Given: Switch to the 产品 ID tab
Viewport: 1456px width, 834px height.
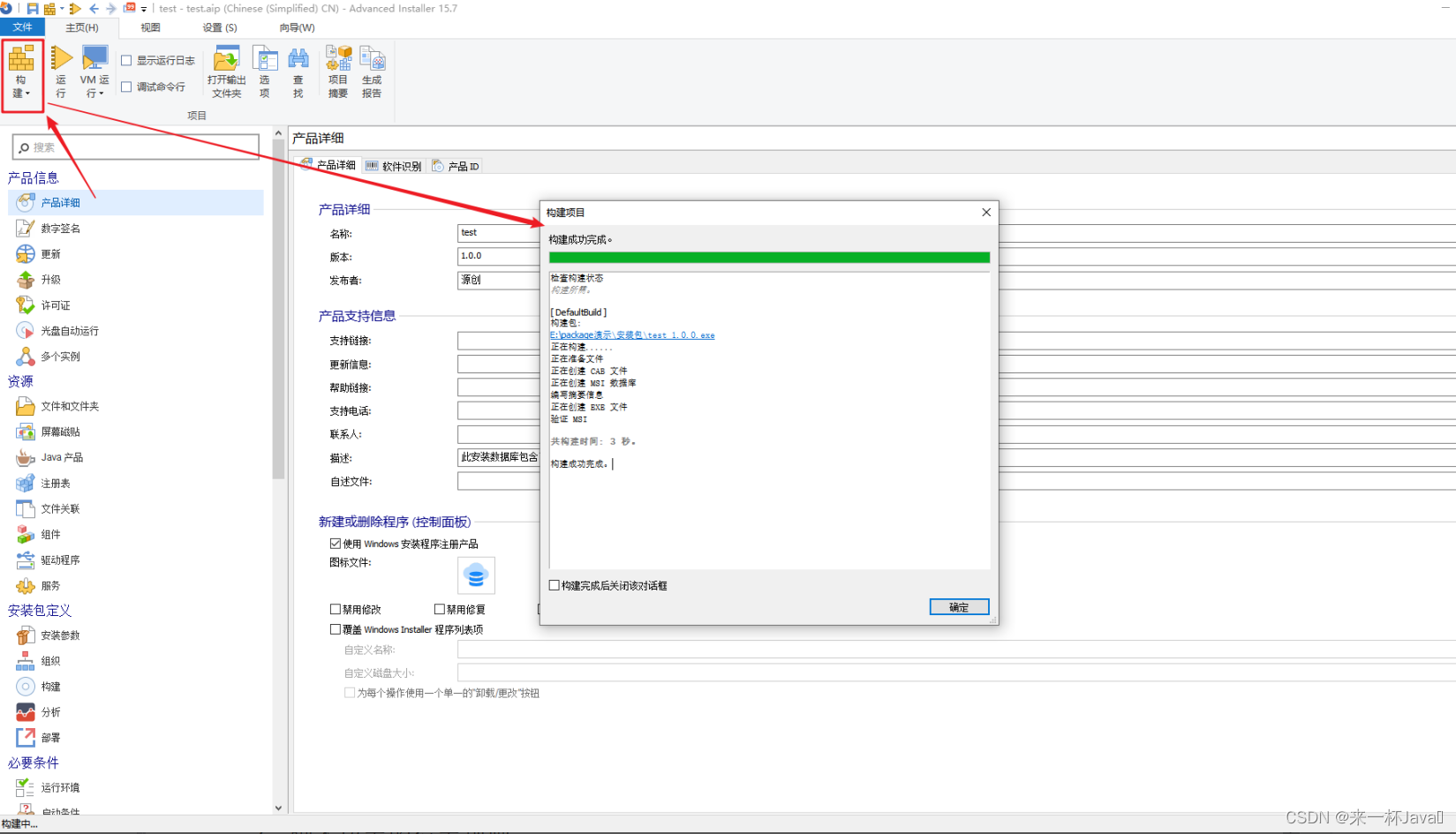Looking at the screenshot, I should 456,166.
